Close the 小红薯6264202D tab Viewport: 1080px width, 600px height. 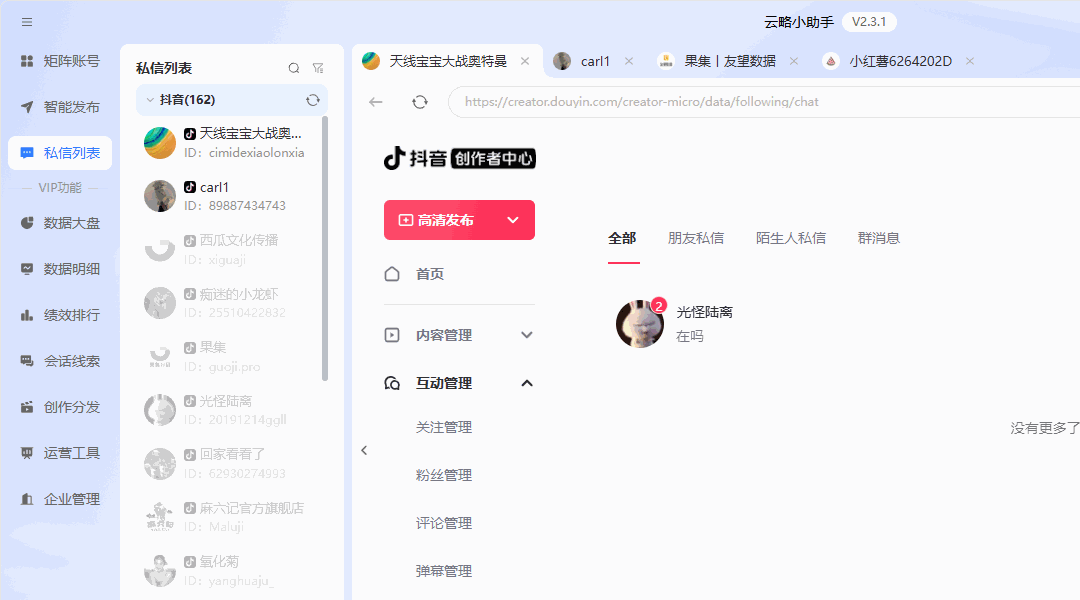(970, 61)
